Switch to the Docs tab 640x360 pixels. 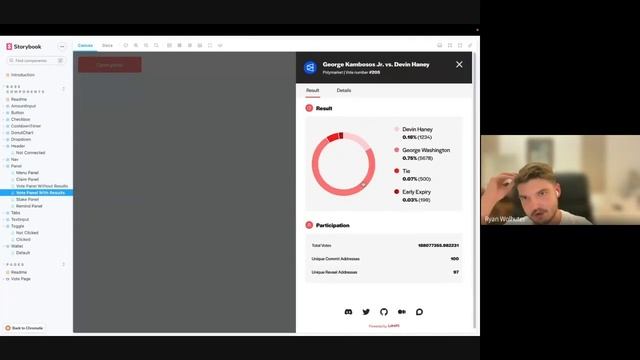coord(107,45)
